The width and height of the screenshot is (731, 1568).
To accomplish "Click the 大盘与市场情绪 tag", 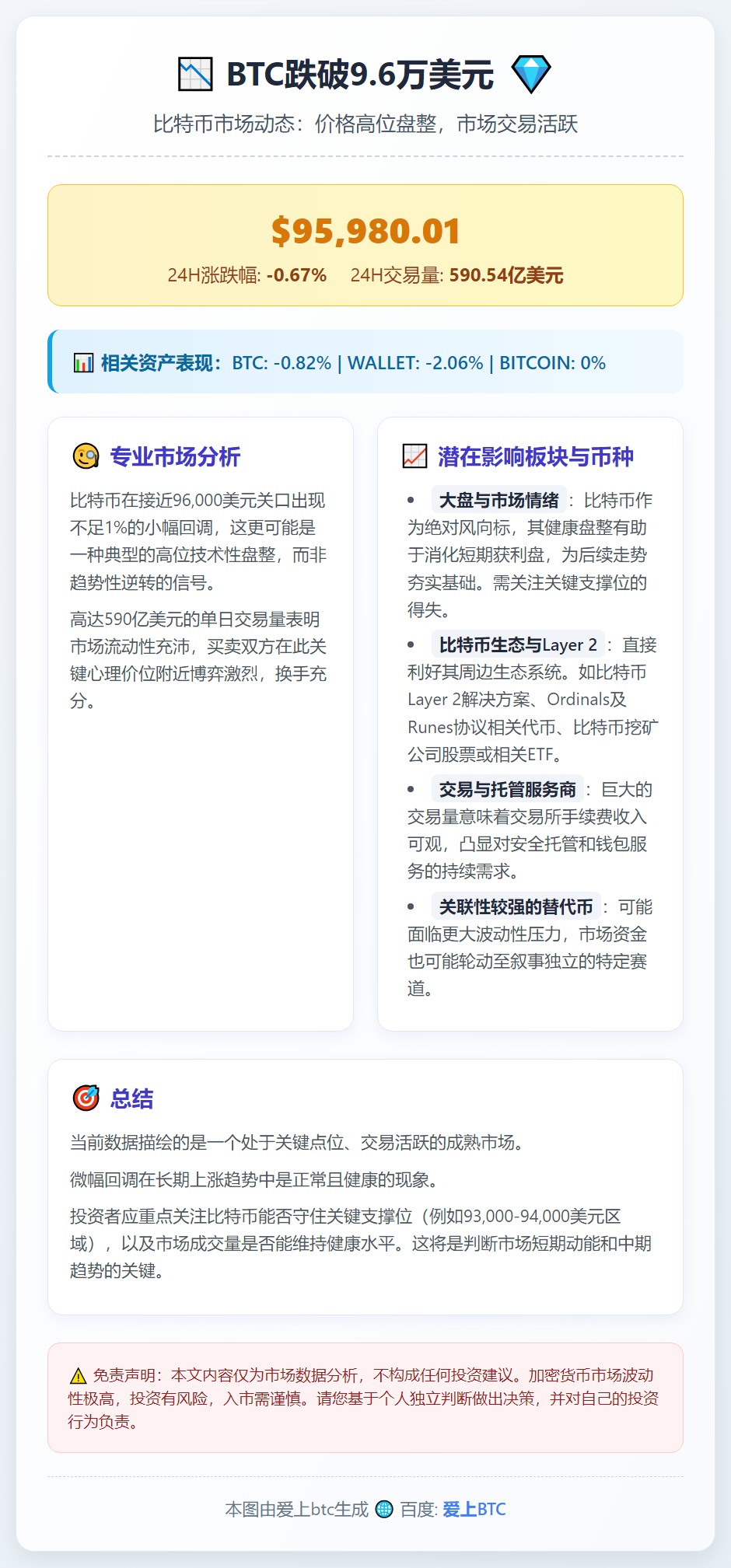I will tap(498, 500).
